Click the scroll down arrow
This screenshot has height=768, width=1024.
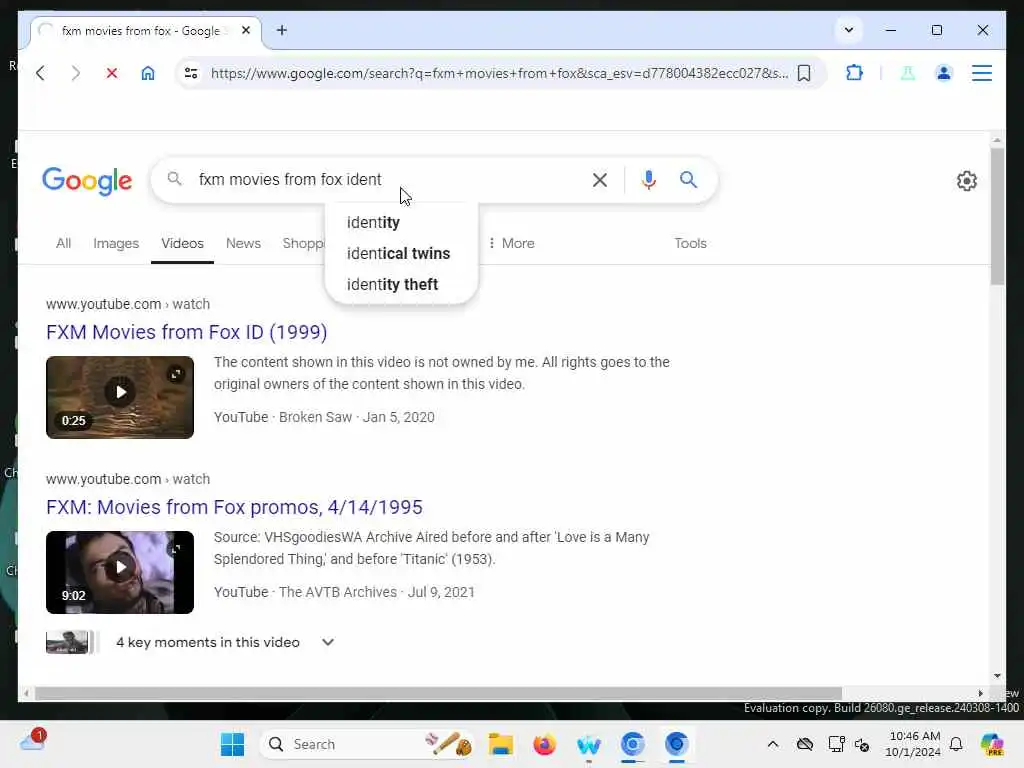(997, 676)
